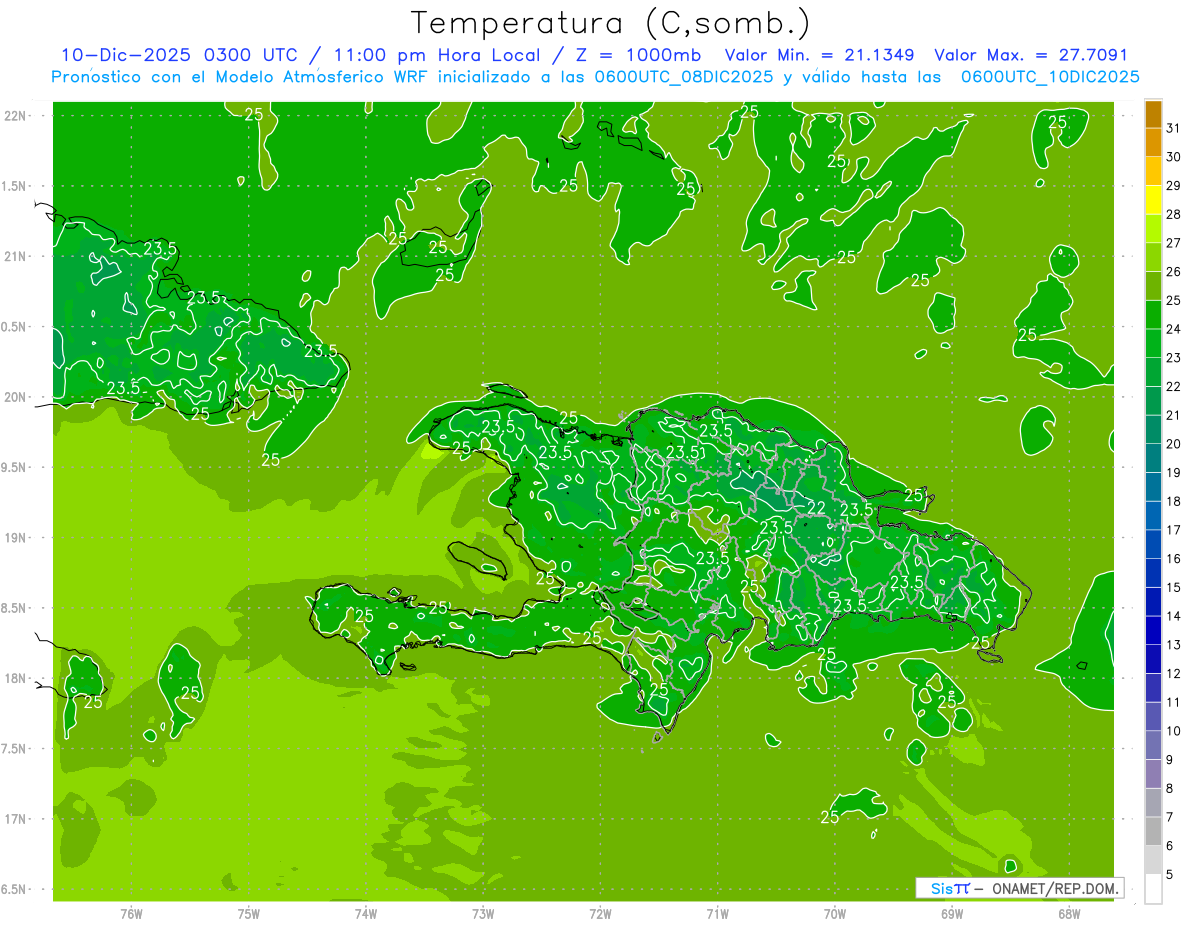The height and width of the screenshot is (927, 1200).
Task: Click color bar legend value "15"
Action: 1173,587
